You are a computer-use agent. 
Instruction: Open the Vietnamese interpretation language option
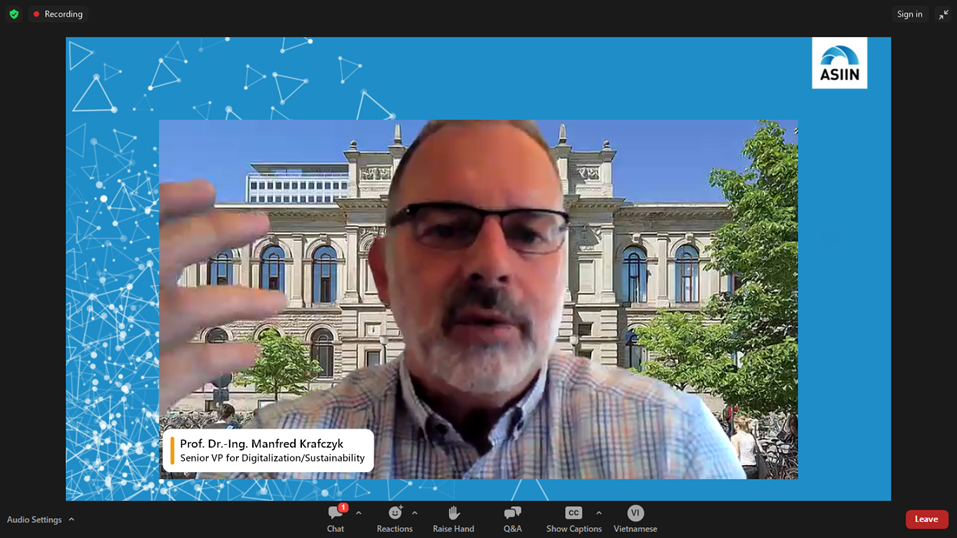click(x=635, y=519)
